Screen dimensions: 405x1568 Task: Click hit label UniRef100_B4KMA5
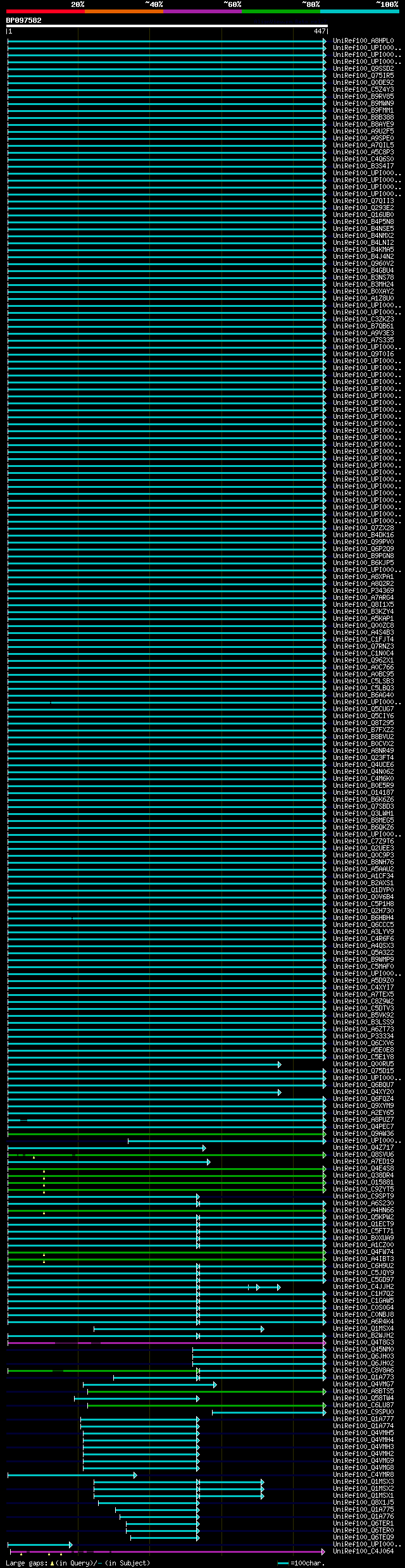point(363,250)
